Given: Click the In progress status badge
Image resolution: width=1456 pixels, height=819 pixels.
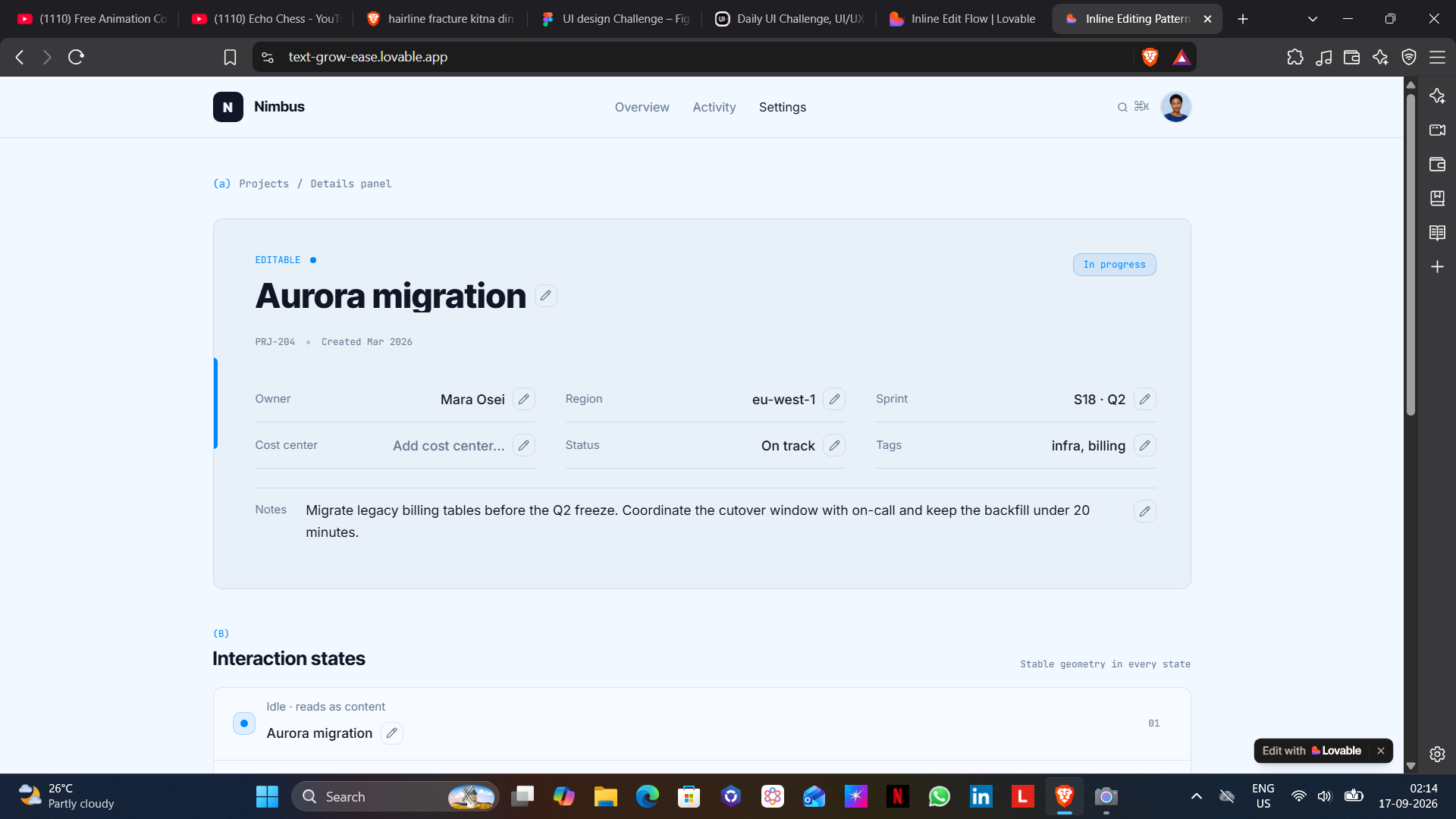Looking at the screenshot, I should coord(1114,265).
